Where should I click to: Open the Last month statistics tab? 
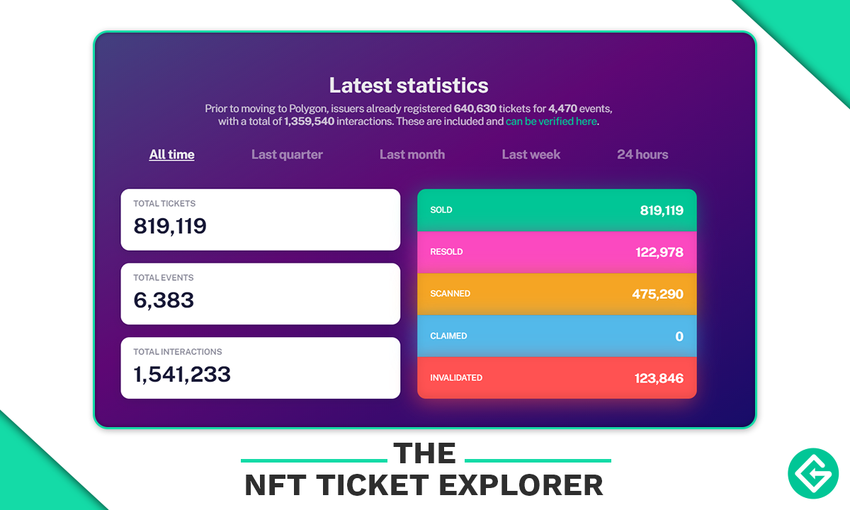coord(412,155)
